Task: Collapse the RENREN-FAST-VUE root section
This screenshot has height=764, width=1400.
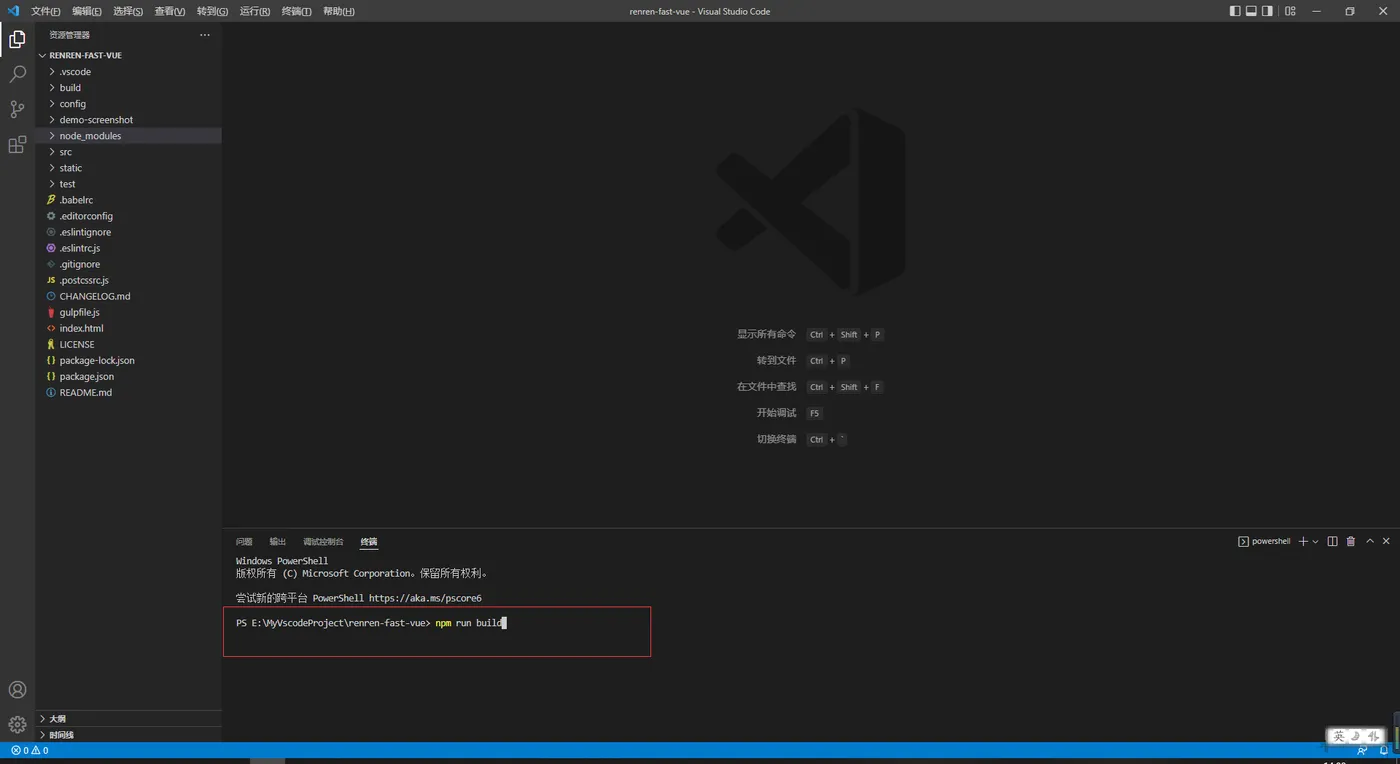Action: click(128, 55)
